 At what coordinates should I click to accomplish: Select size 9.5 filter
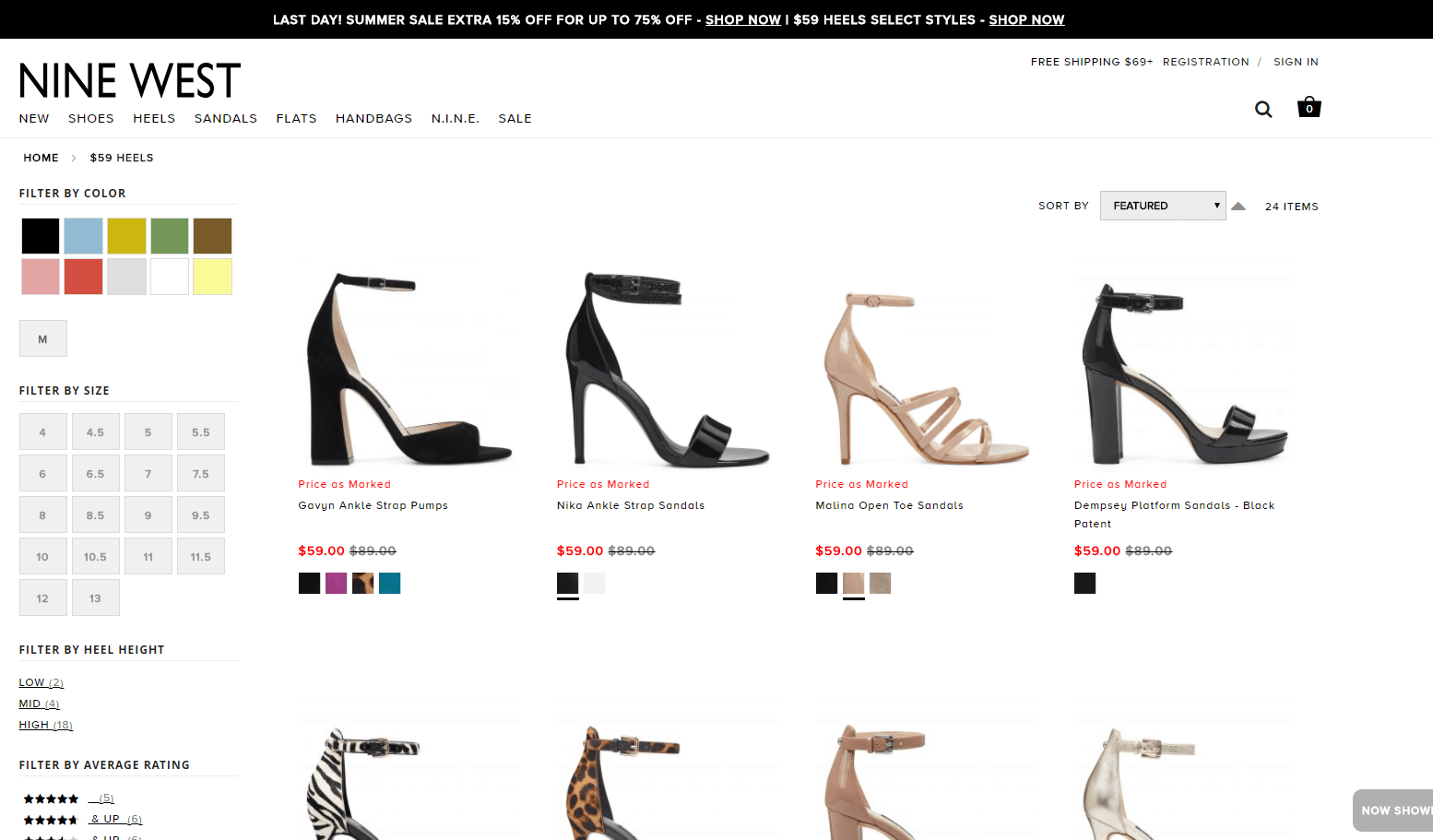[201, 515]
